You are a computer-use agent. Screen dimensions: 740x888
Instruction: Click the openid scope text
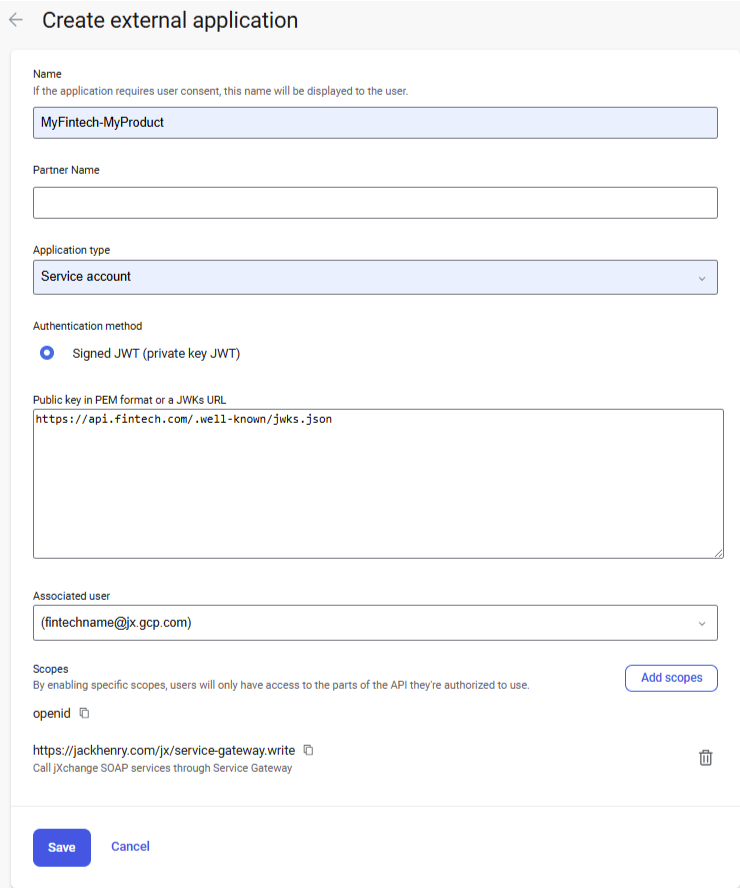pyautogui.click(x=52, y=713)
